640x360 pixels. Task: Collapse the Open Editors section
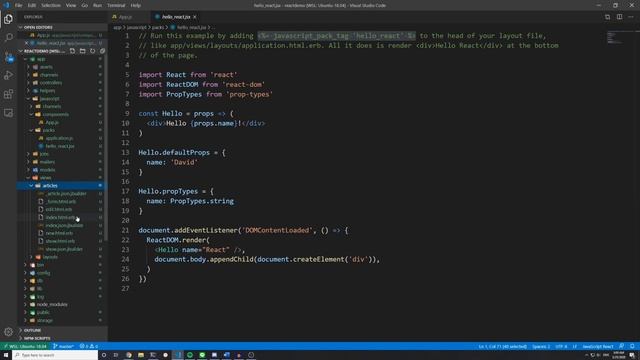[20, 27]
